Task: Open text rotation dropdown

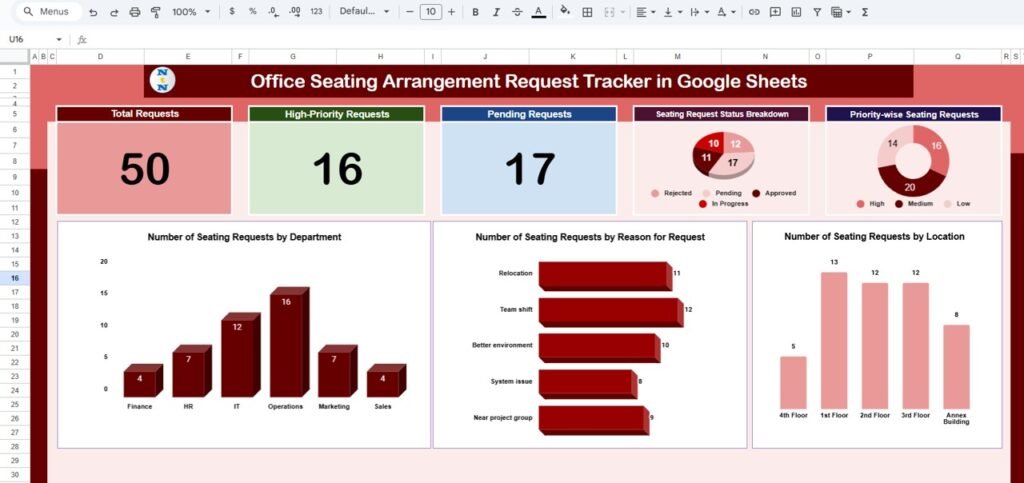Action: coord(726,12)
